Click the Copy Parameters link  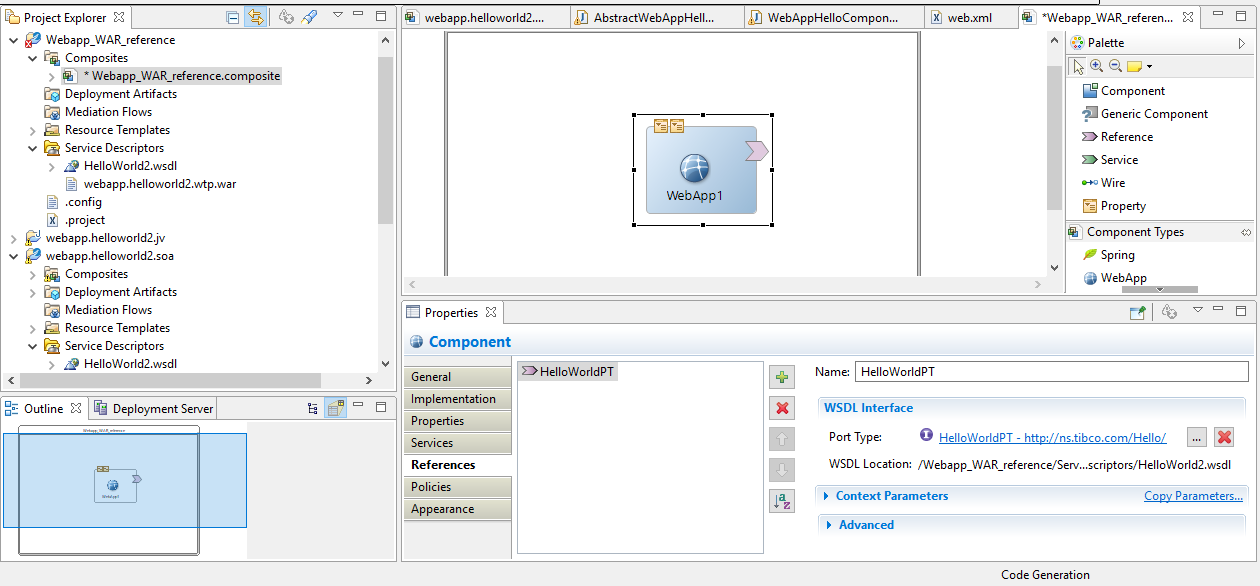(x=1193, y=496)
